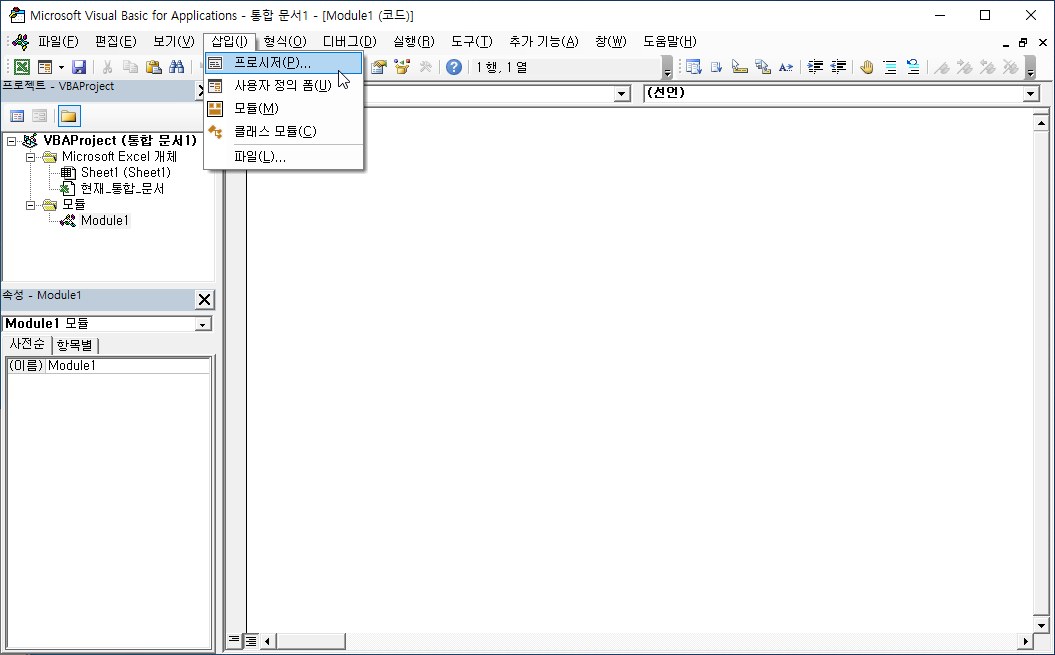Click the (이름) Module1 value field

coord(128,366)
